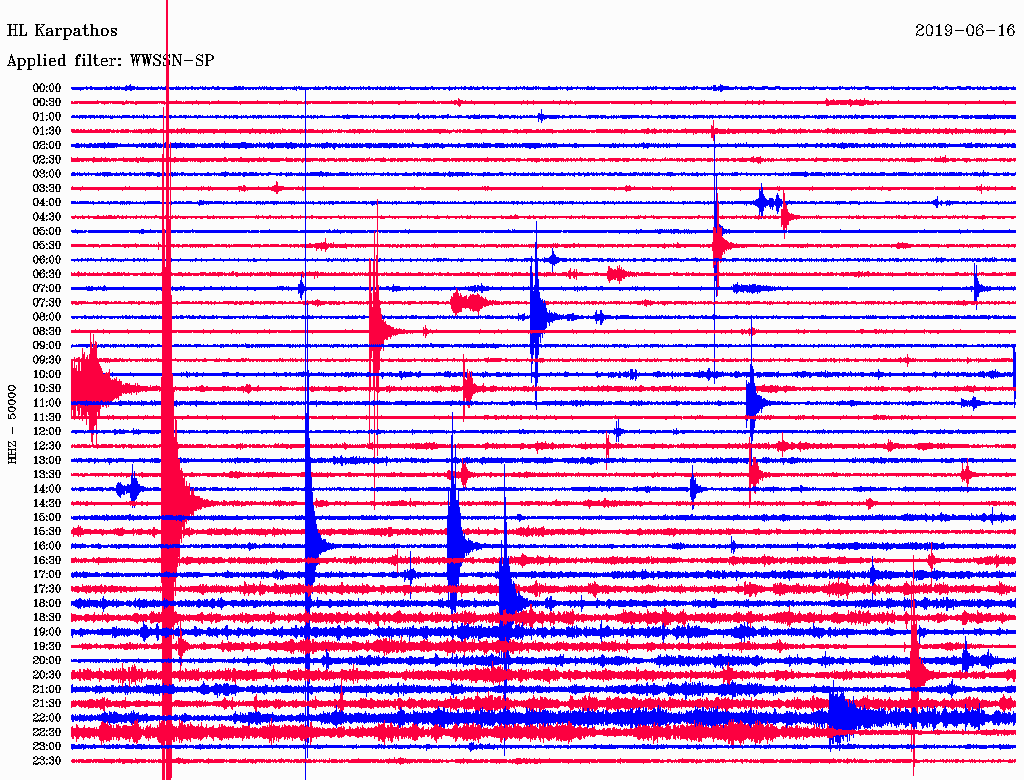Select the 18:30 time label
The image size is (1024, 780).
47,618
